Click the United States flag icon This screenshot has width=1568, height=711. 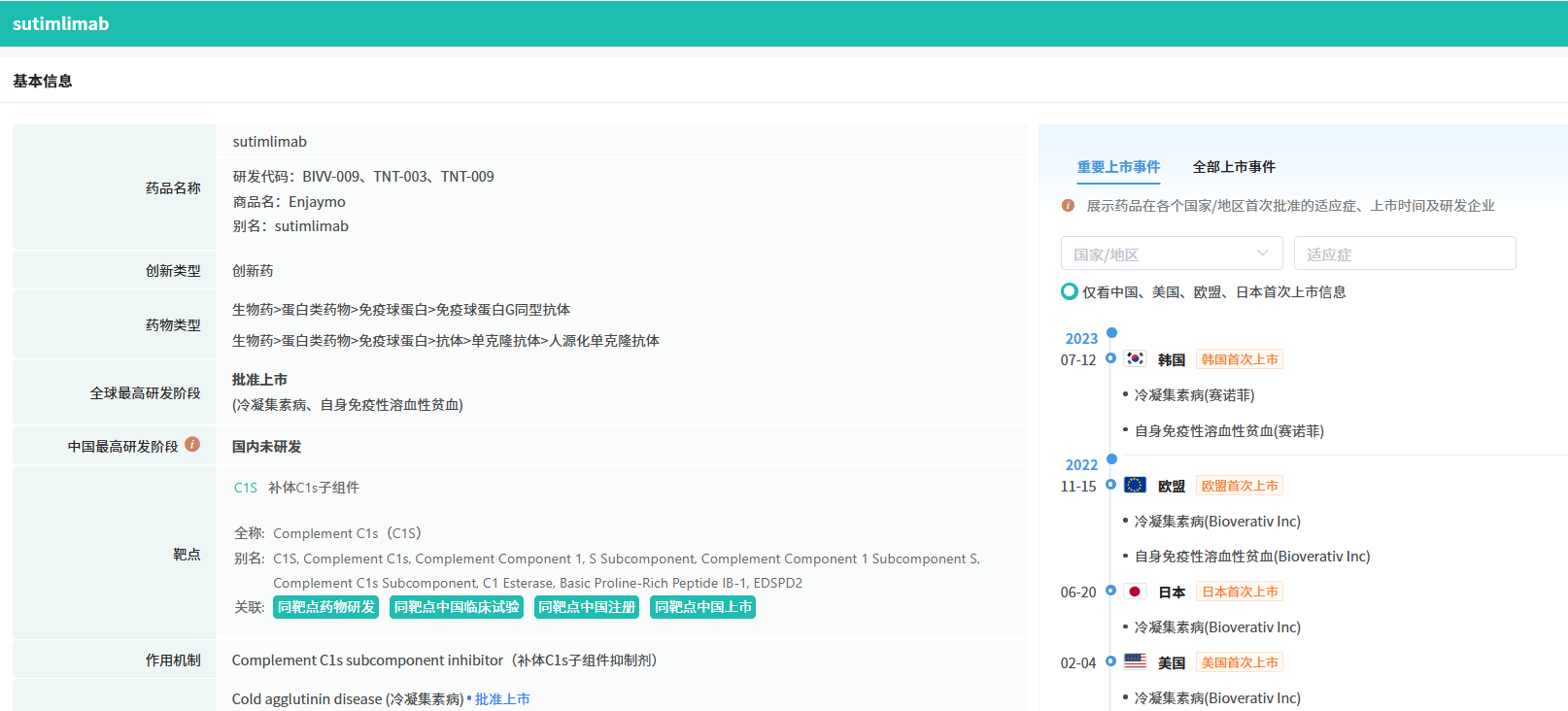(x=1135, y=661)
